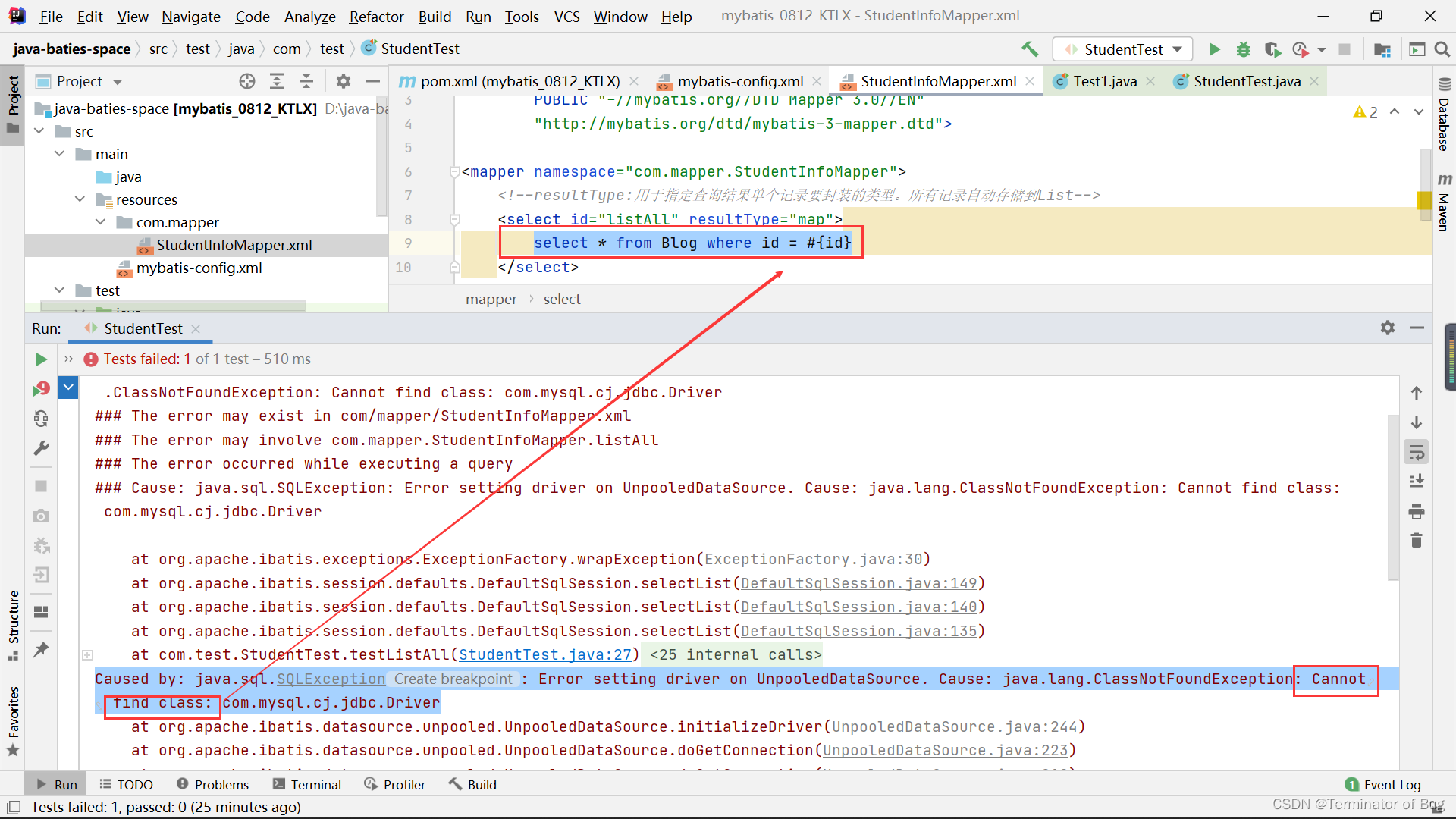Go to next highlighted warning arrow
Screen dimensions: 1456x819
(x=1419, y=111)
